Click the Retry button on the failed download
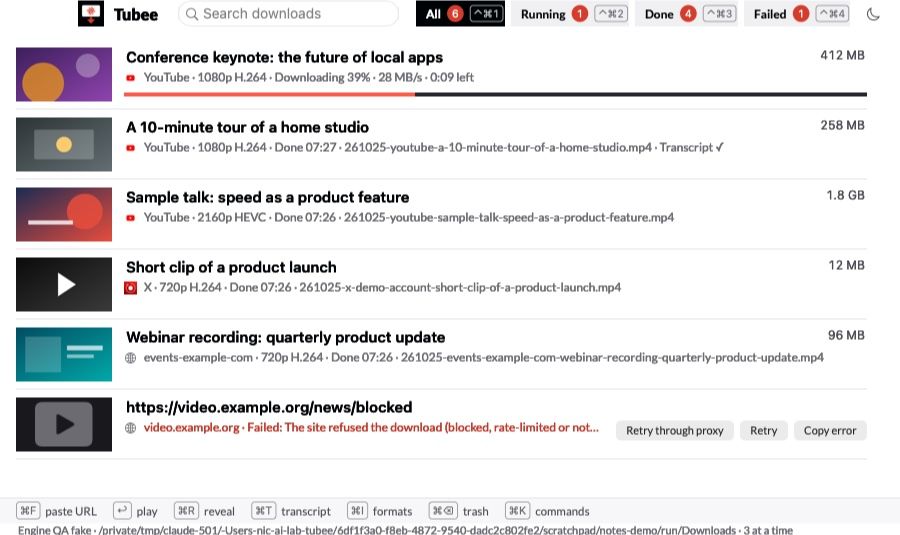Screen dimensions: 900x535 tap(763, 431)
